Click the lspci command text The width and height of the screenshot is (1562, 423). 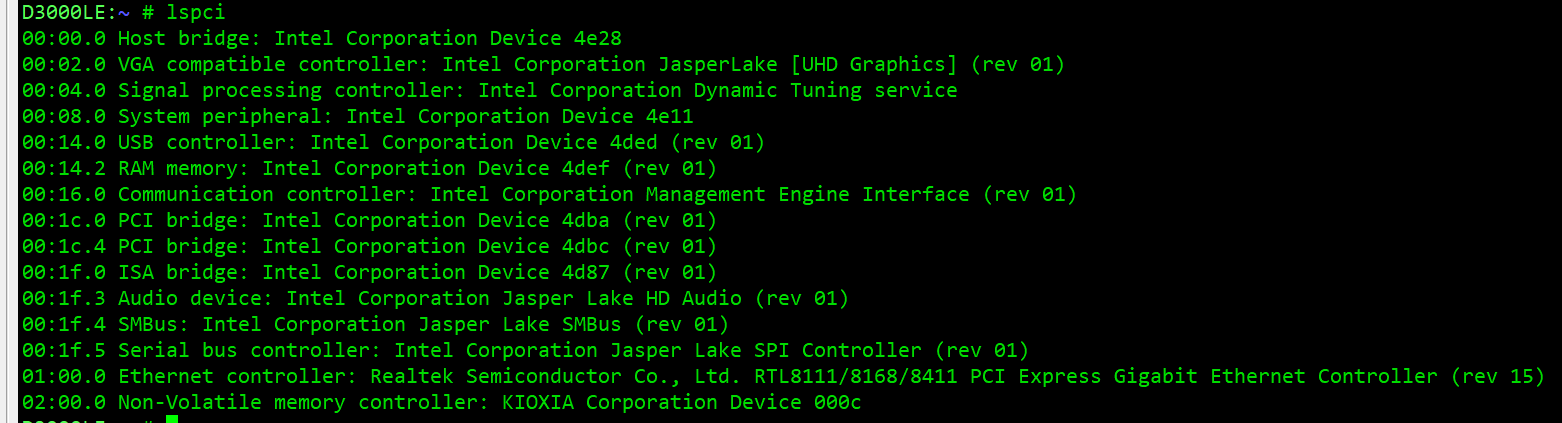tap(196, 13)
